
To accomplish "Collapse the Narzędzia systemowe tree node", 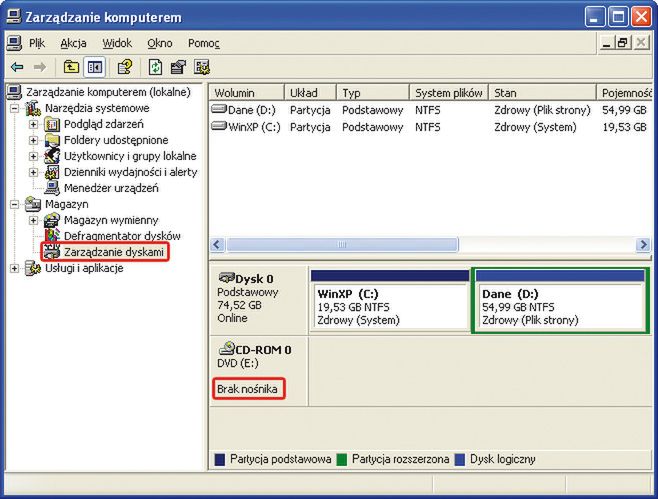I will point(14,108).
